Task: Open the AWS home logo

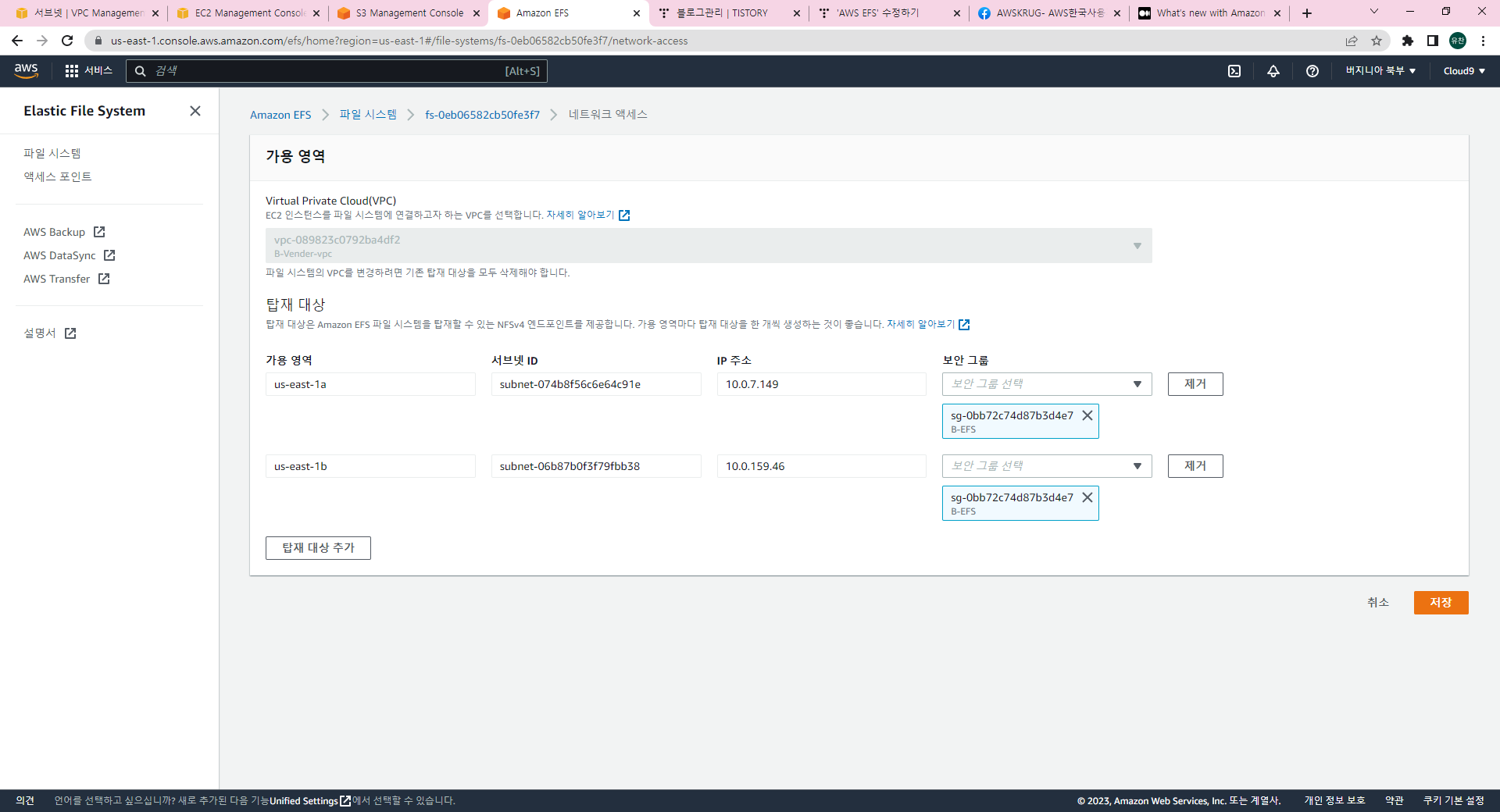Action: pos(27,71)
